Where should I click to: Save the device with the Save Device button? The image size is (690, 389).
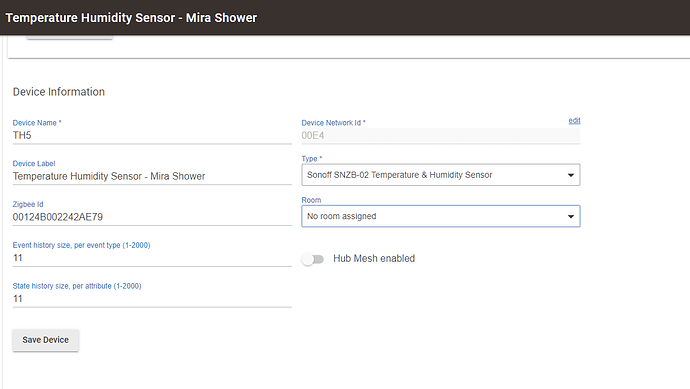point(46,340)
